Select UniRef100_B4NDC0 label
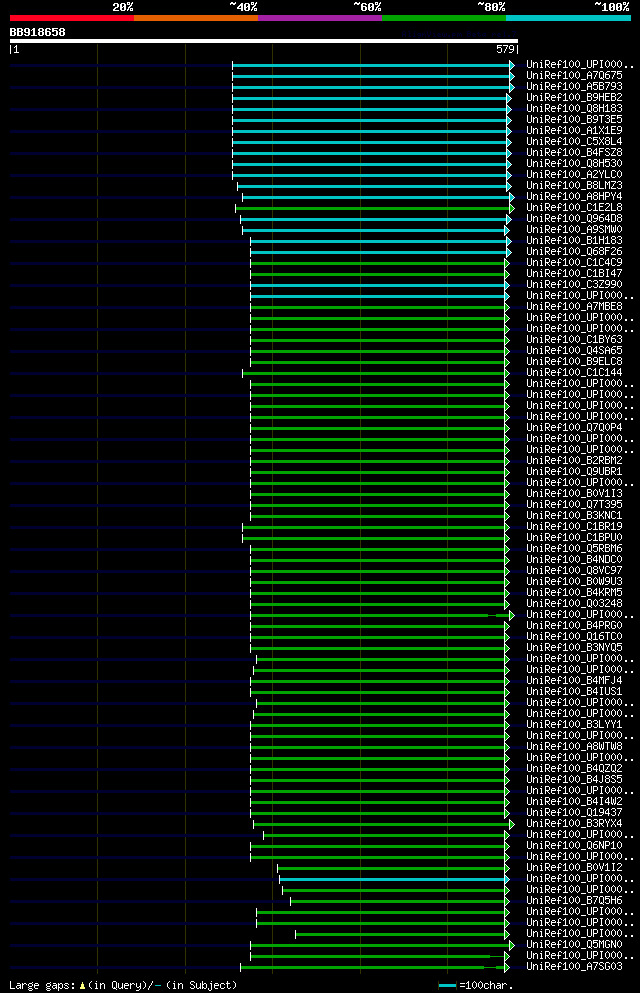 point(574,560)
